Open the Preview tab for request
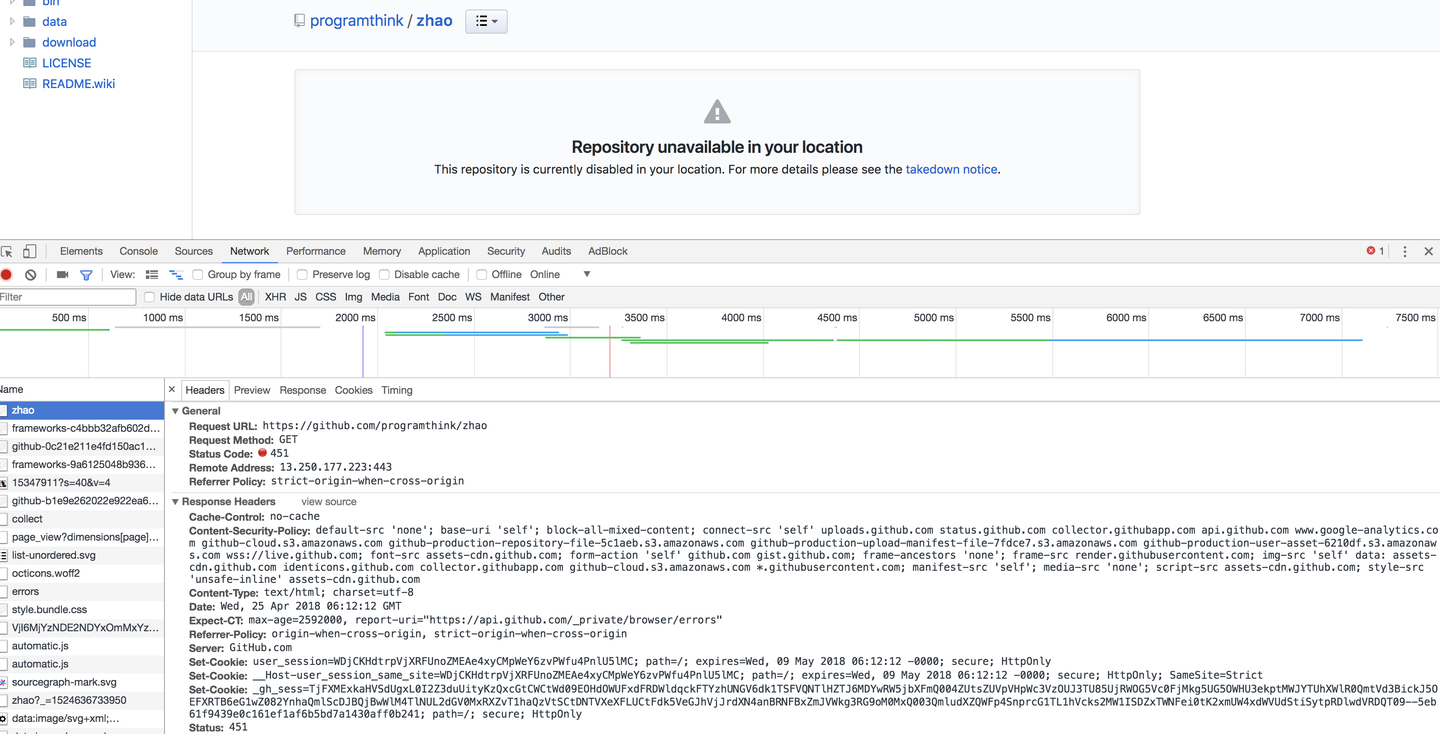1440x734 pixels. pos(252,390)
